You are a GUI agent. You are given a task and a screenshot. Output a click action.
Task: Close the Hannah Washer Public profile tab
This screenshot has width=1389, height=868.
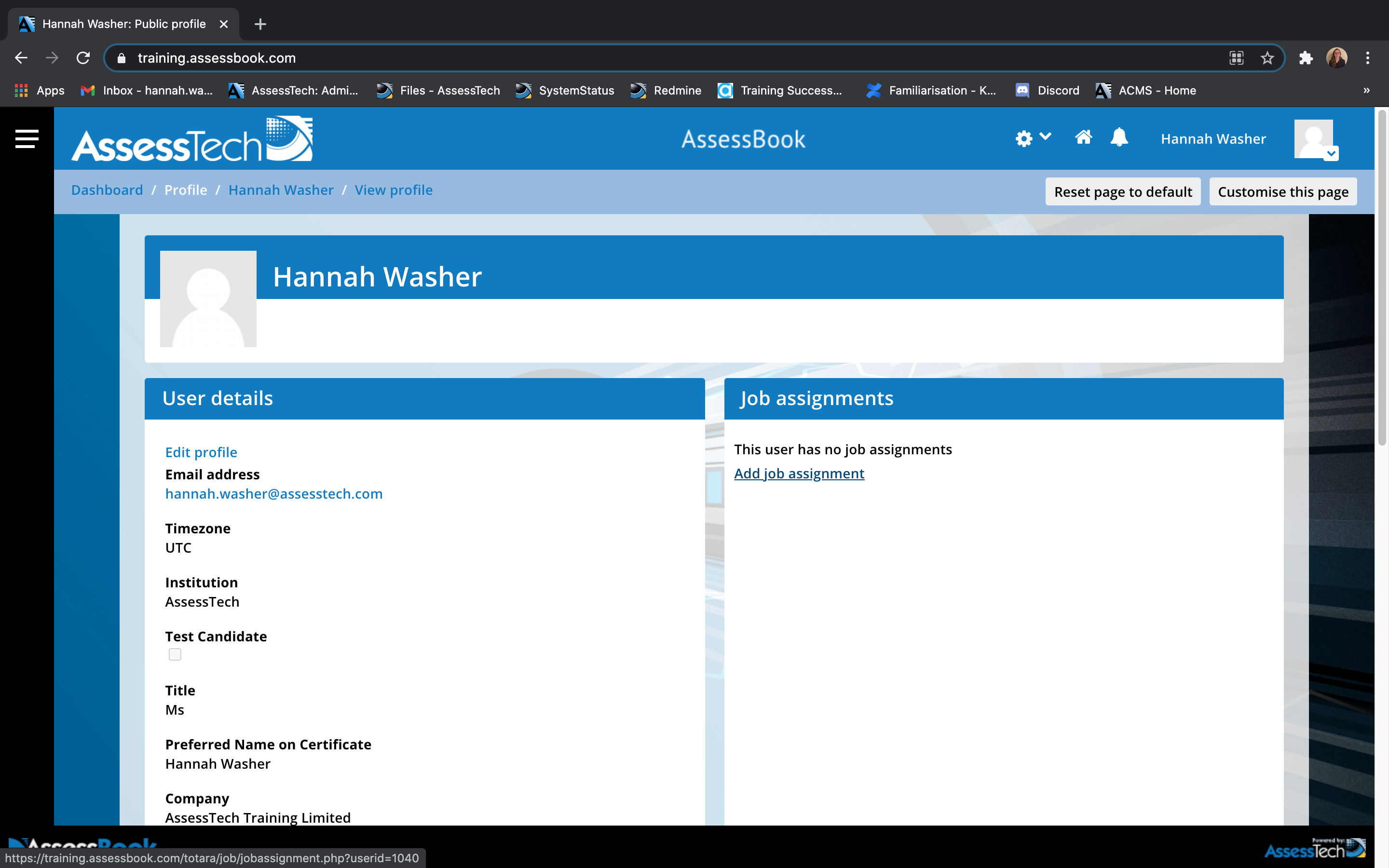coord(224,24)
